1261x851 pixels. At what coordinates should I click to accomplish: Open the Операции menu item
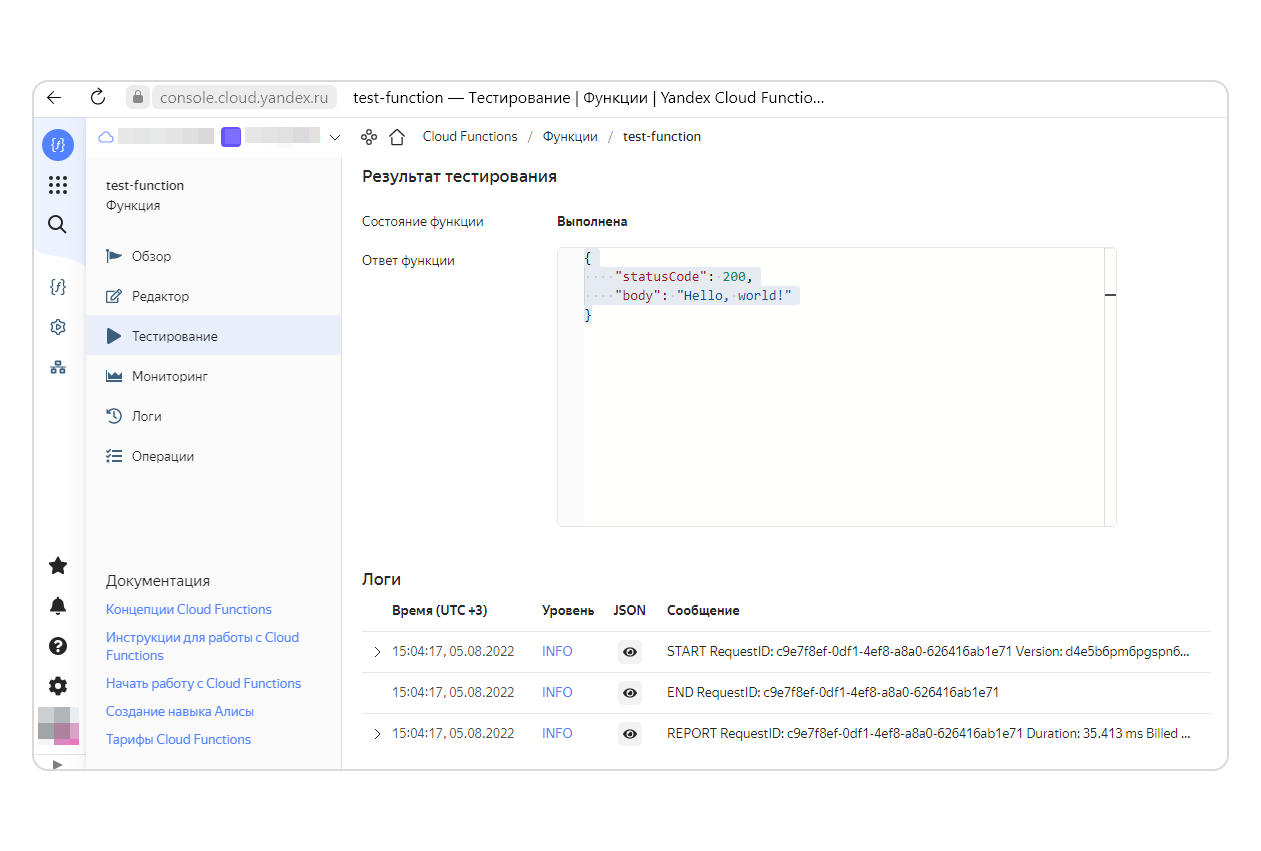213,456
